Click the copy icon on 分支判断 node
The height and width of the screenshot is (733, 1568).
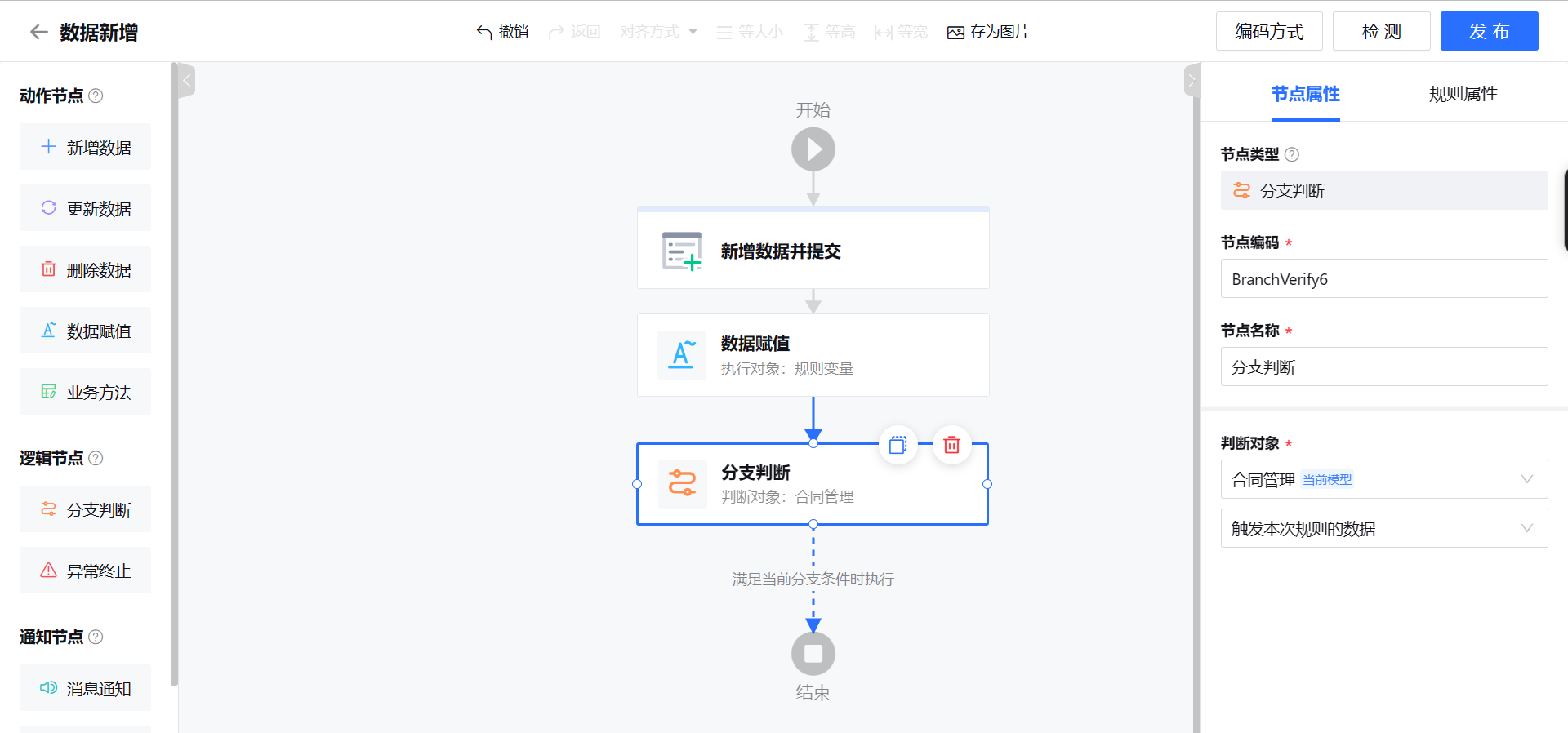coord(898,445)
